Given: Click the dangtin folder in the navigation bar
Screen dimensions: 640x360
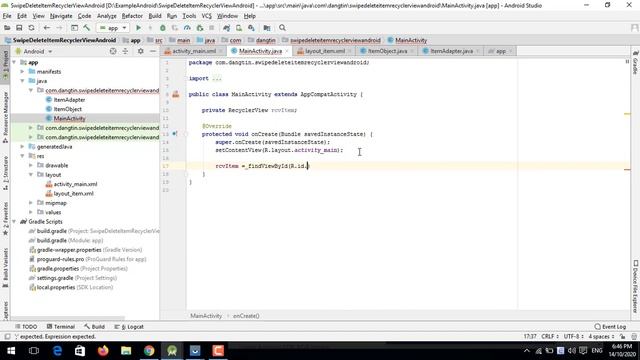Looking at the screenshot, I should pos(262,40).
